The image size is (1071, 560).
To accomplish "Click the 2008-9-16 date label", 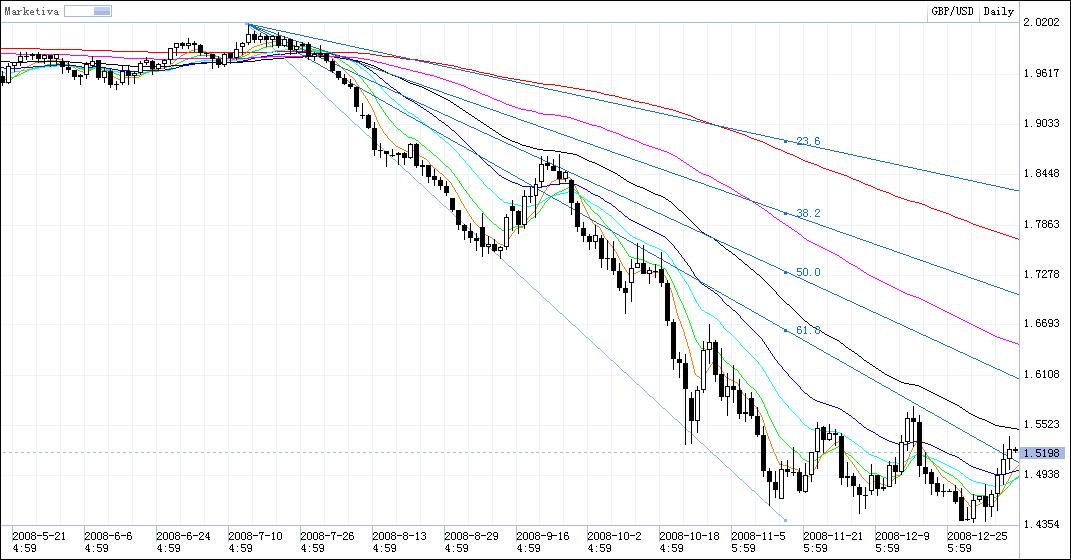I will (542, 536).
